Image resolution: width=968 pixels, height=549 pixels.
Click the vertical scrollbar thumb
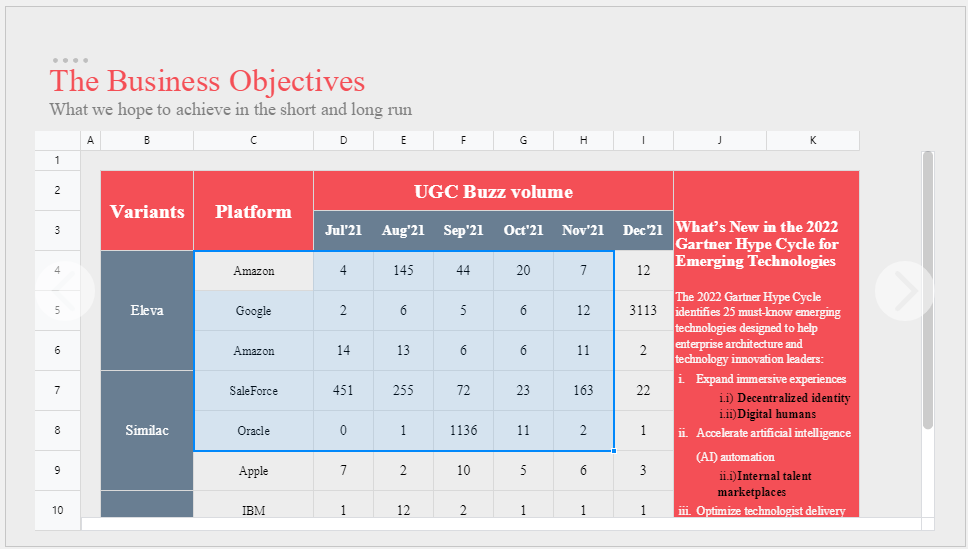(x=927, y=290)
